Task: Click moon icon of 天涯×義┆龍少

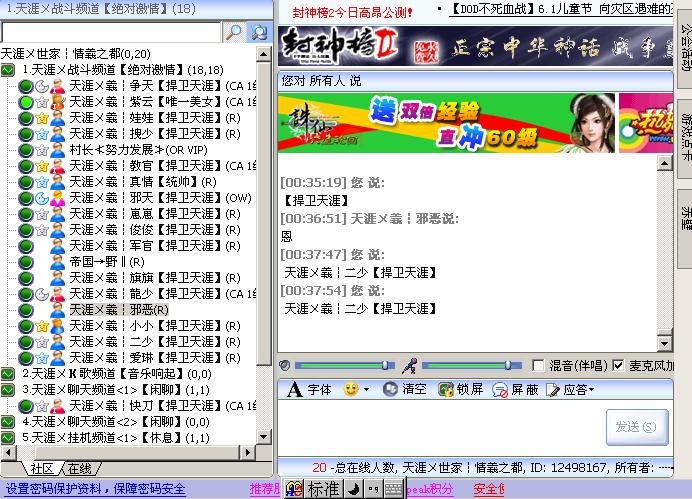Action: click(42, 294)
